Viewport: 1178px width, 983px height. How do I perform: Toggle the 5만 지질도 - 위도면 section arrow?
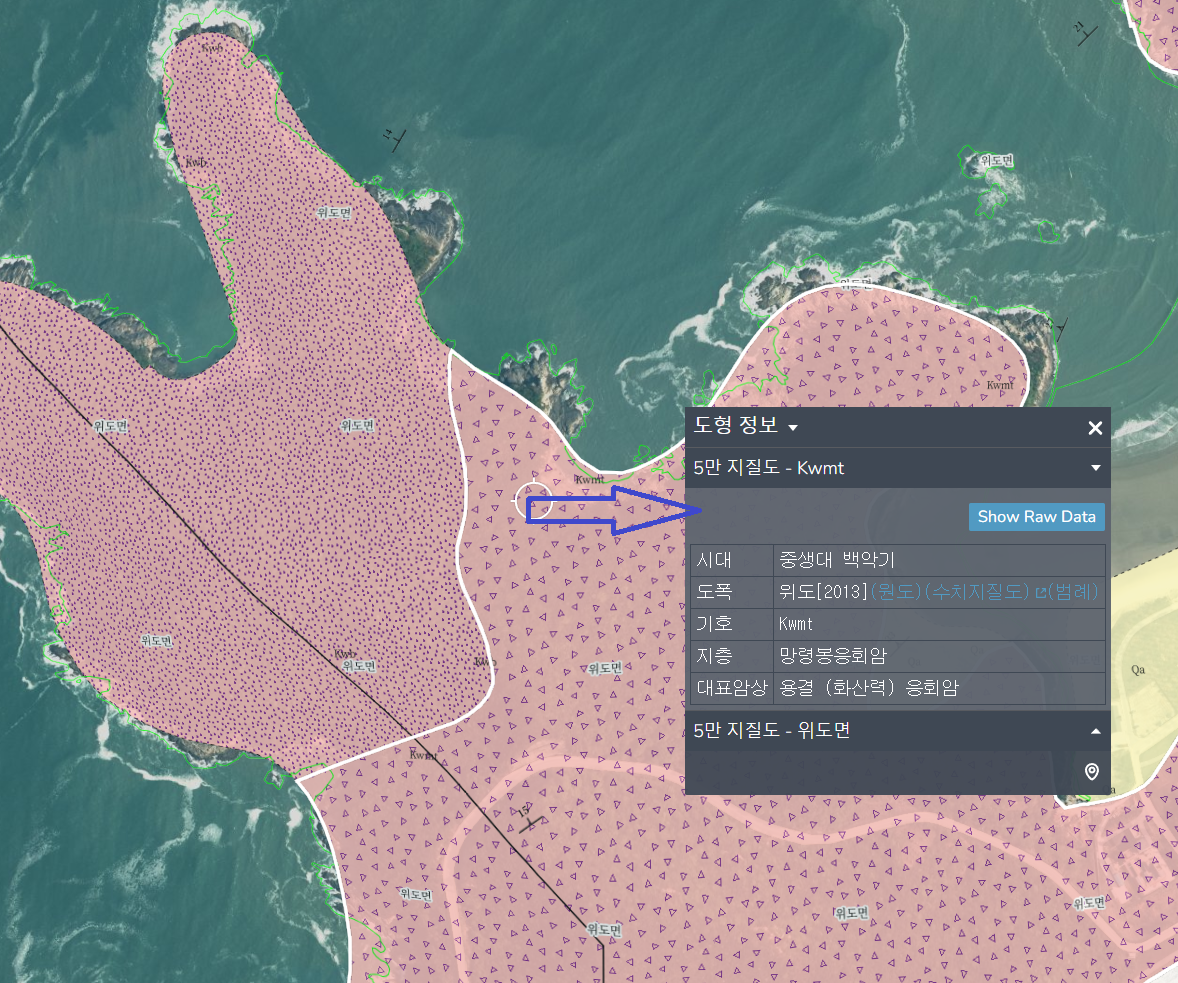(x=1095, y=730)
